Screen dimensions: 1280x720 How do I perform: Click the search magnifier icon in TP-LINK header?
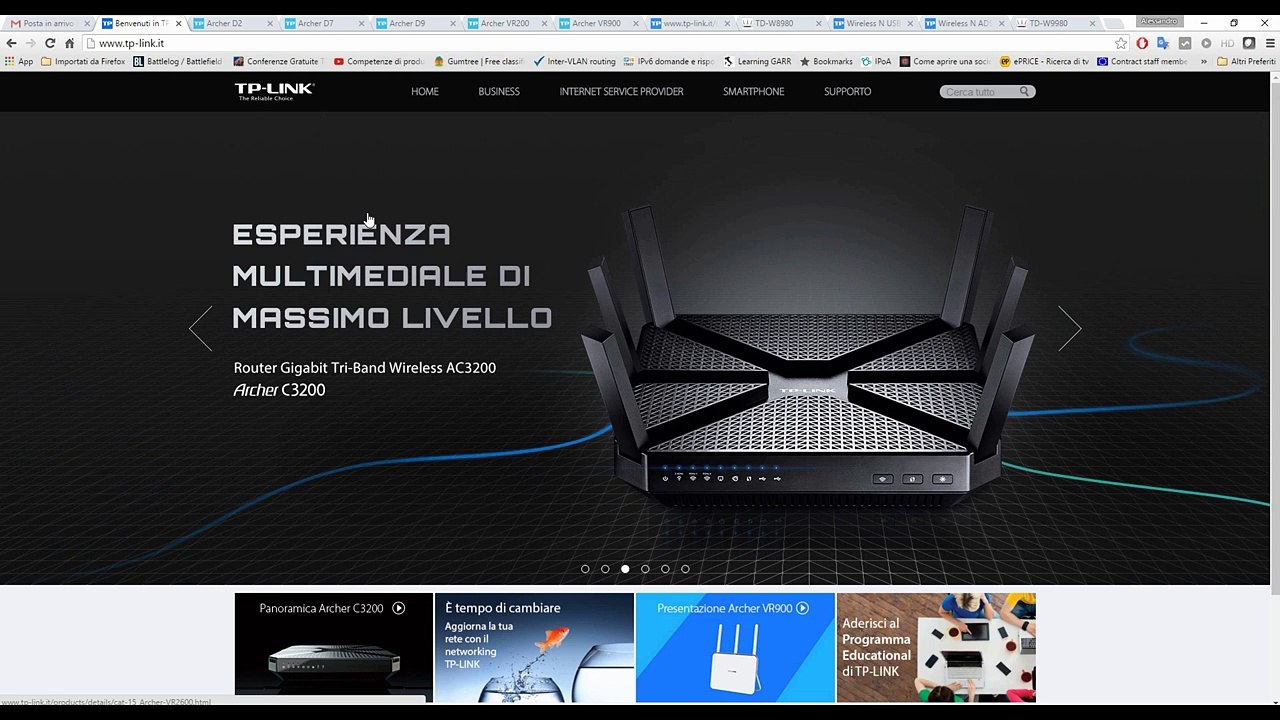(x=1024, y=91)
